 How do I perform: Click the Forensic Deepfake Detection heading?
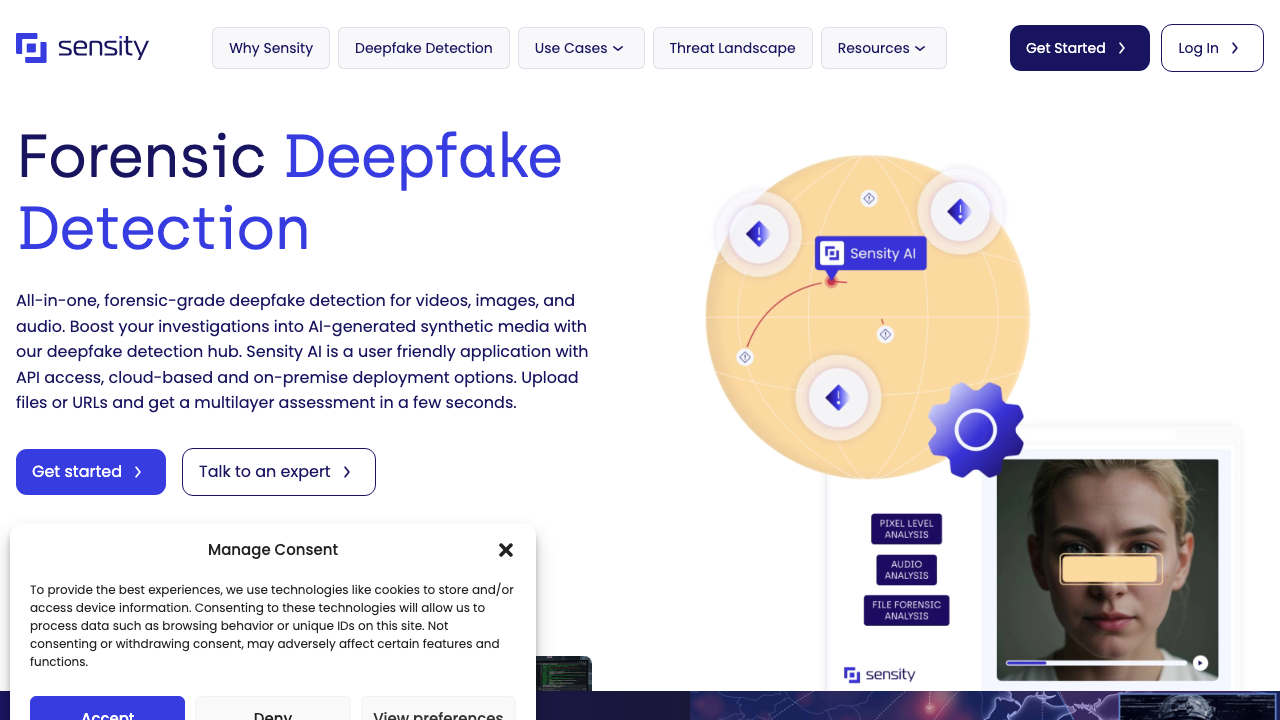[290, 192]
